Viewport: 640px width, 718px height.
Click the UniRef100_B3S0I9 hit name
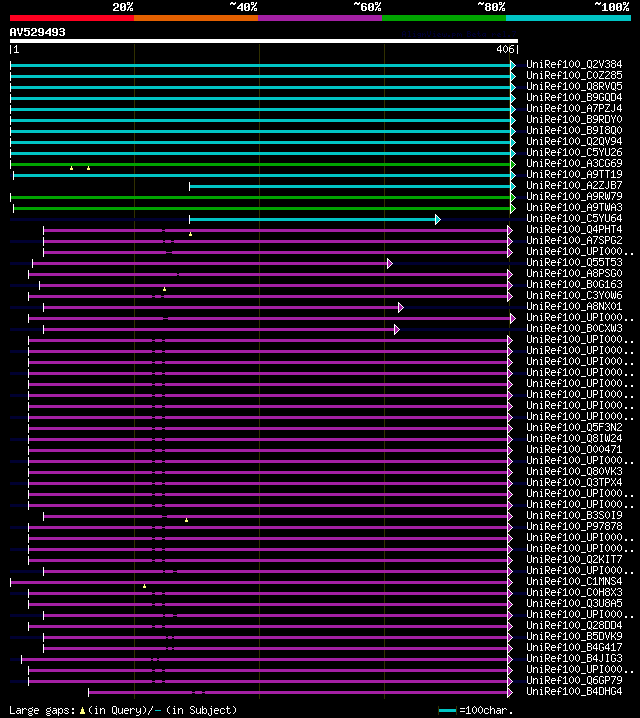point(574,515)
